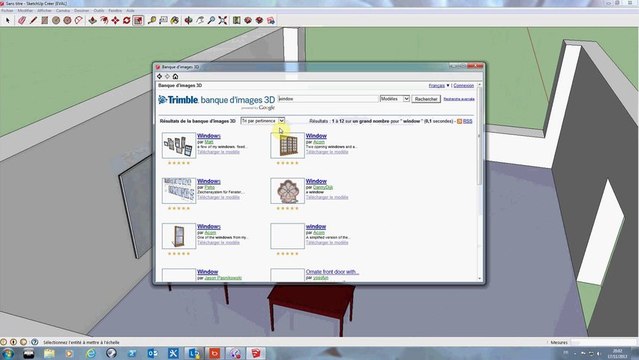
Task: Open the Aide menu
Action: pyautogui.click(x=130, y=11)
